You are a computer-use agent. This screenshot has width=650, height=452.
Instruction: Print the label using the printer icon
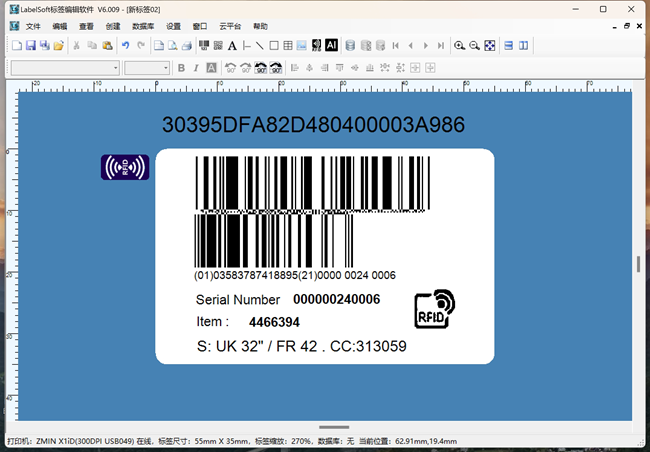(x=187, y=46)
